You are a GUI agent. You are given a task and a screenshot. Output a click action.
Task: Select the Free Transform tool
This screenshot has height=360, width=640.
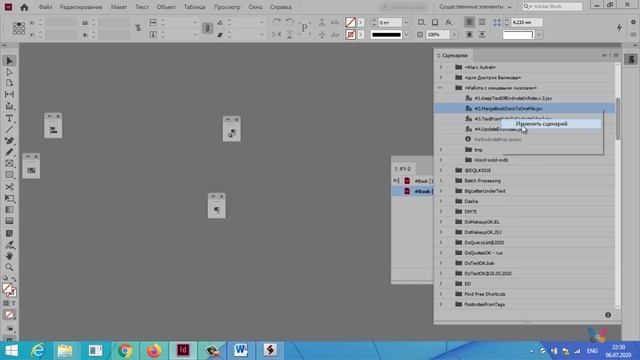point(9,198)
